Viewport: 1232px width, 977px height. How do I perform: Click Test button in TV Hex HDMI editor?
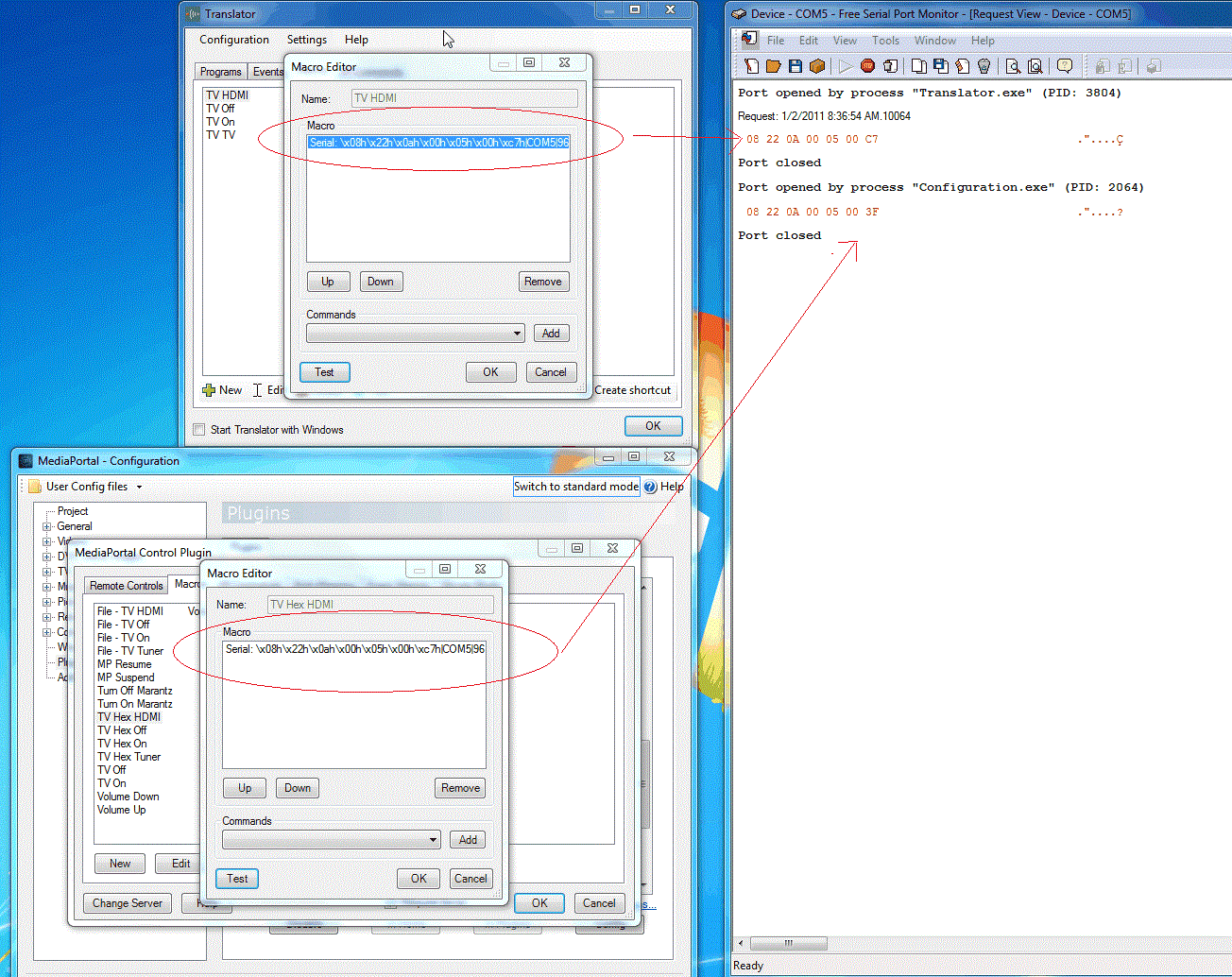coord(237,879)
